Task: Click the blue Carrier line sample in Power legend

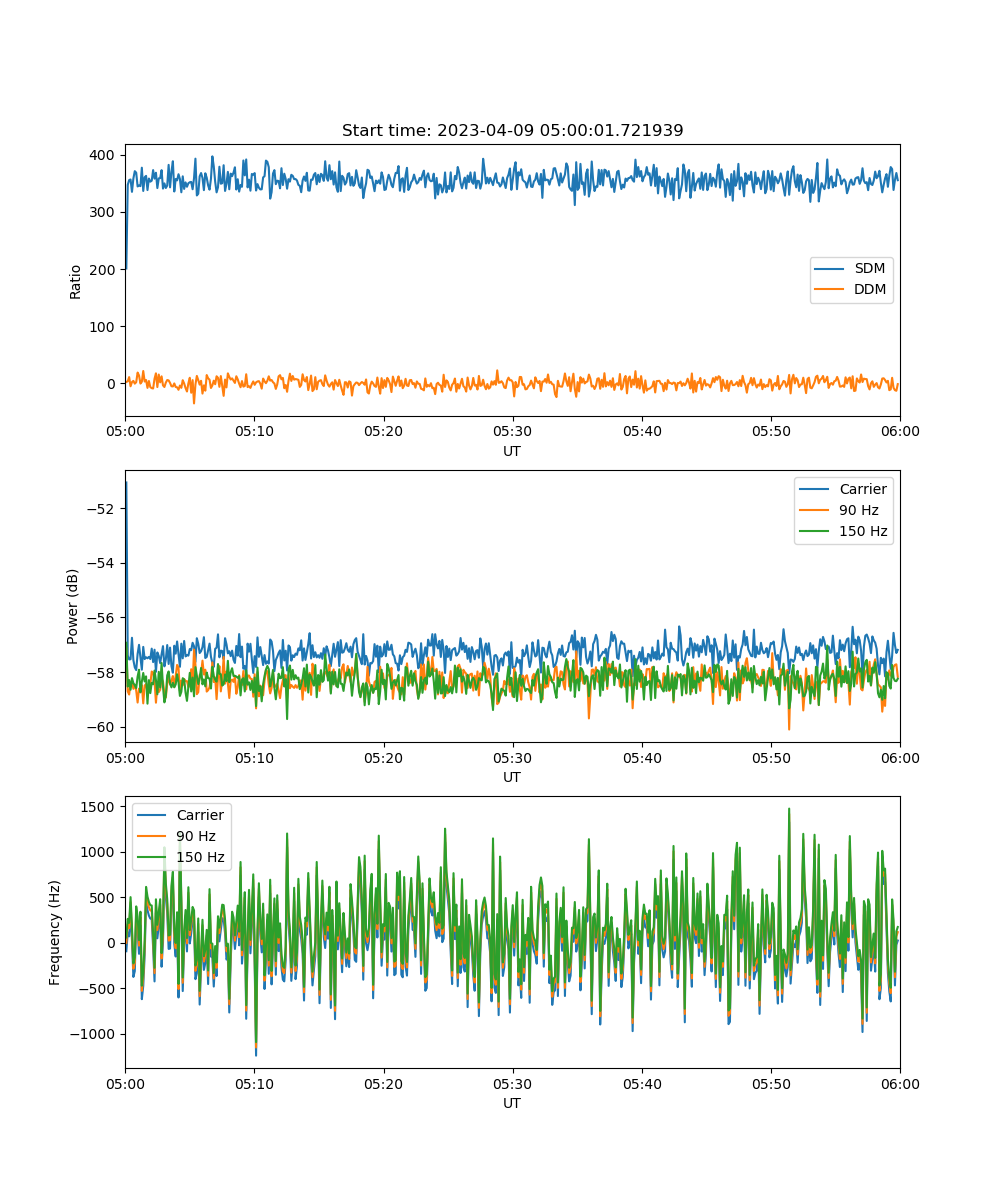Action: (815, 490)
